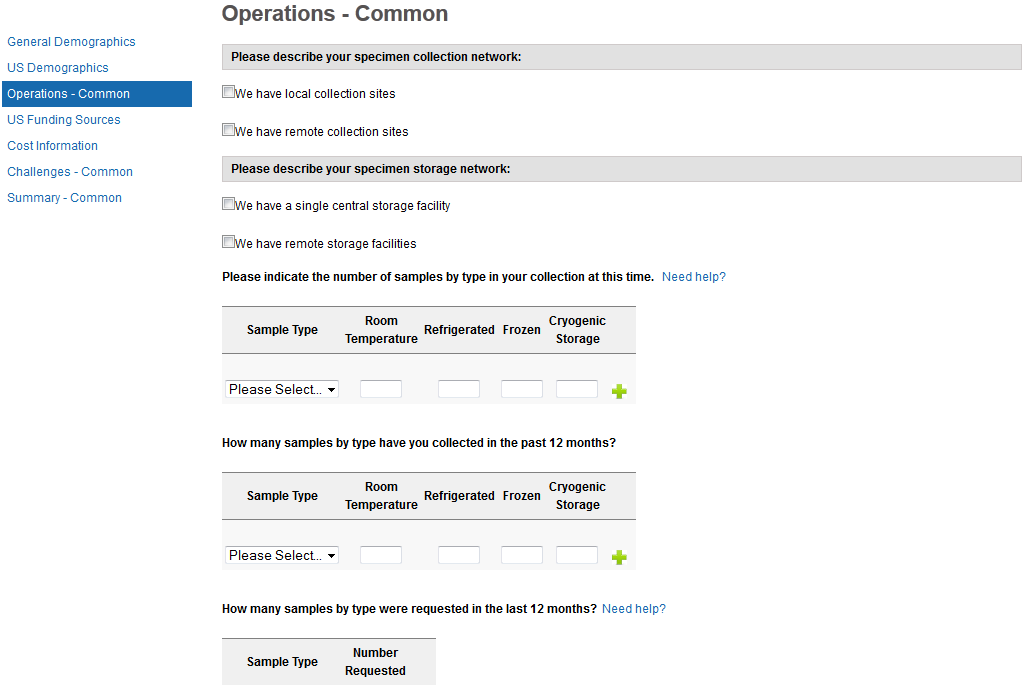Screen dimensions: 1029x685
Task: Click 'Need help?' link beside current collection question
Action: 694,277
